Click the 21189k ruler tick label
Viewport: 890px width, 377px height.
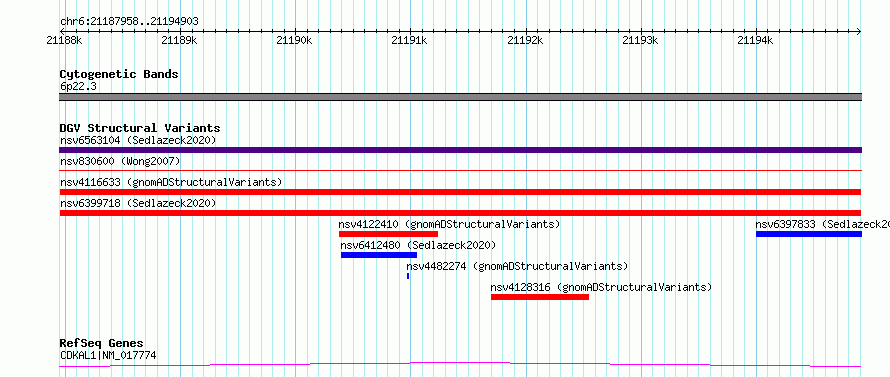tap(179, 40)
